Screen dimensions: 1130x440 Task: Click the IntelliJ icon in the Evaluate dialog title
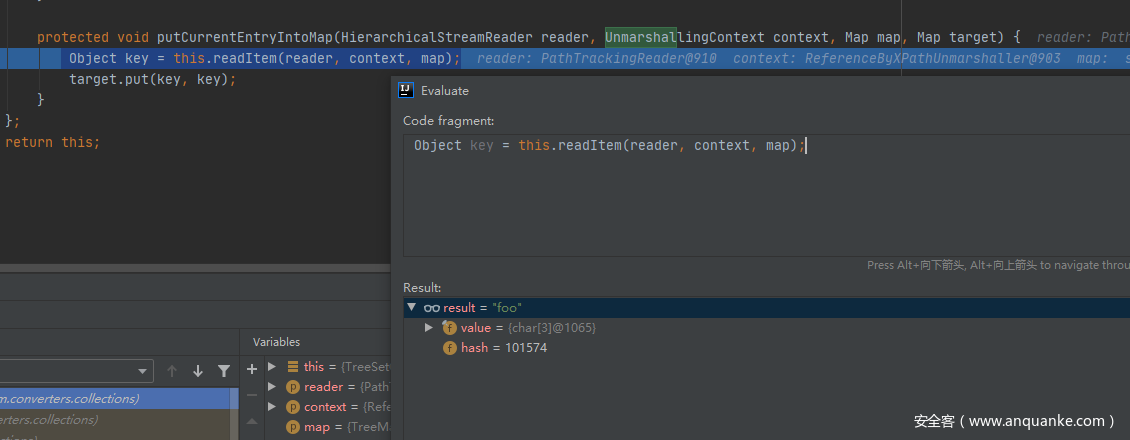pos(406,90)
